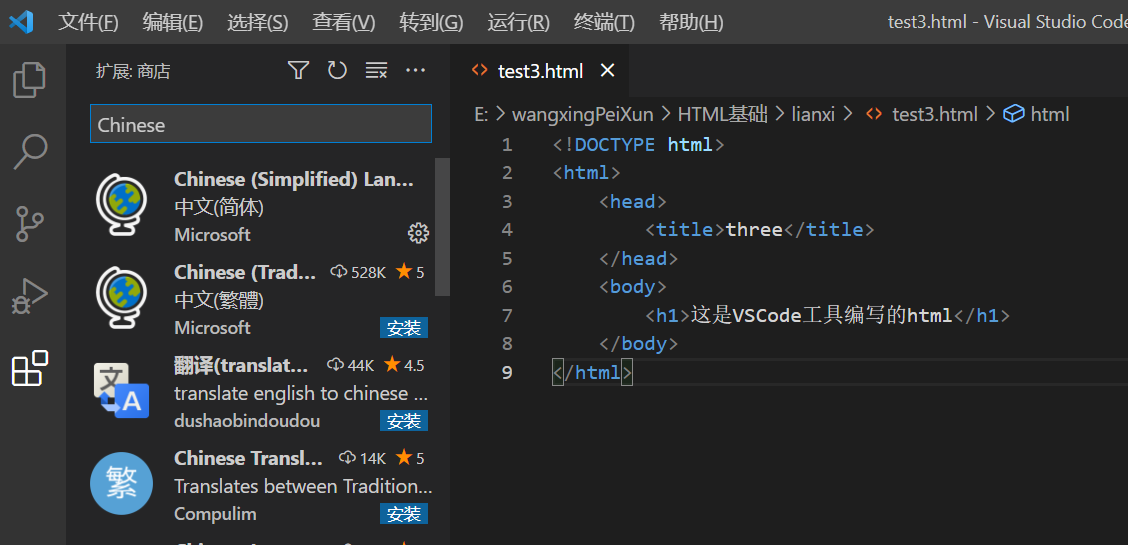
Task: Click the translate extension icon
Action: tap(122, 390)
